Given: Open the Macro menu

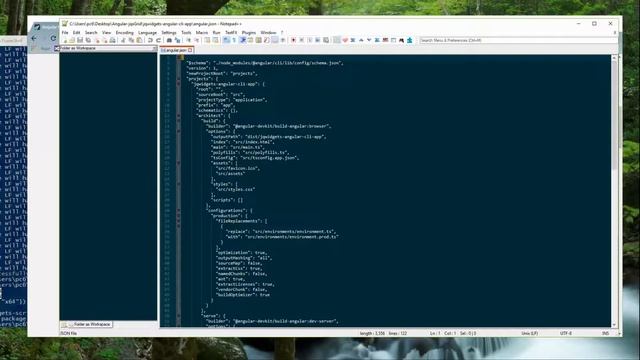Looking at the screenshot, I should click(202, 32).
